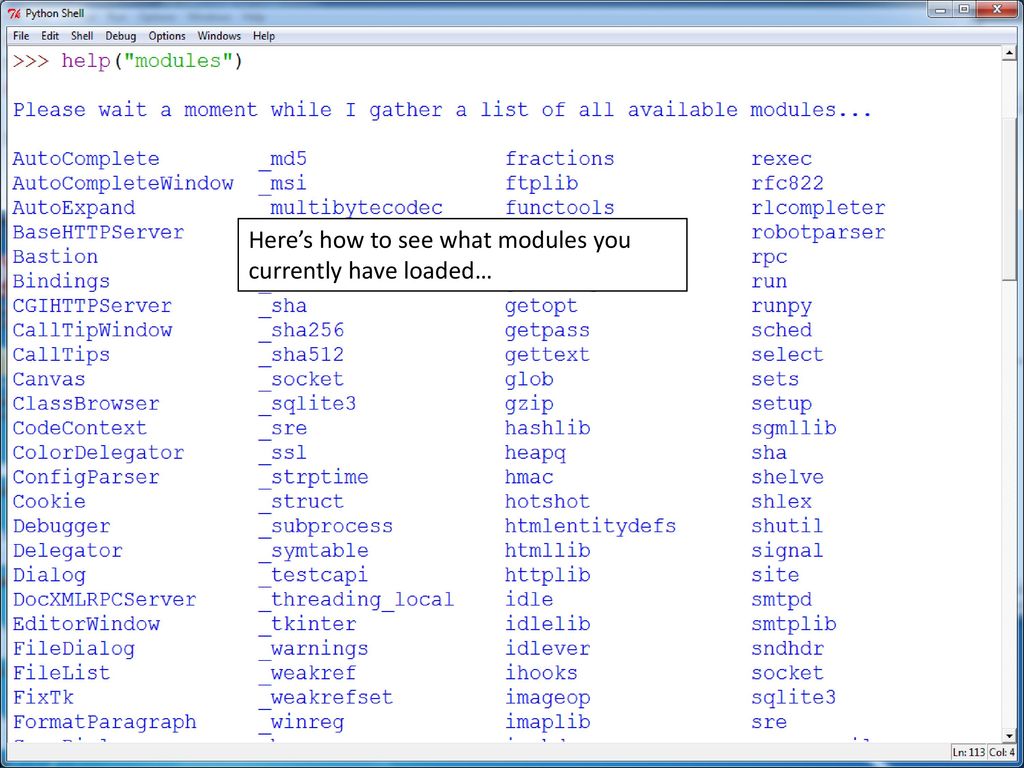
Task: Click the htmlentitydefs module name
Action: pyautogui.click(x=590, y=526)
